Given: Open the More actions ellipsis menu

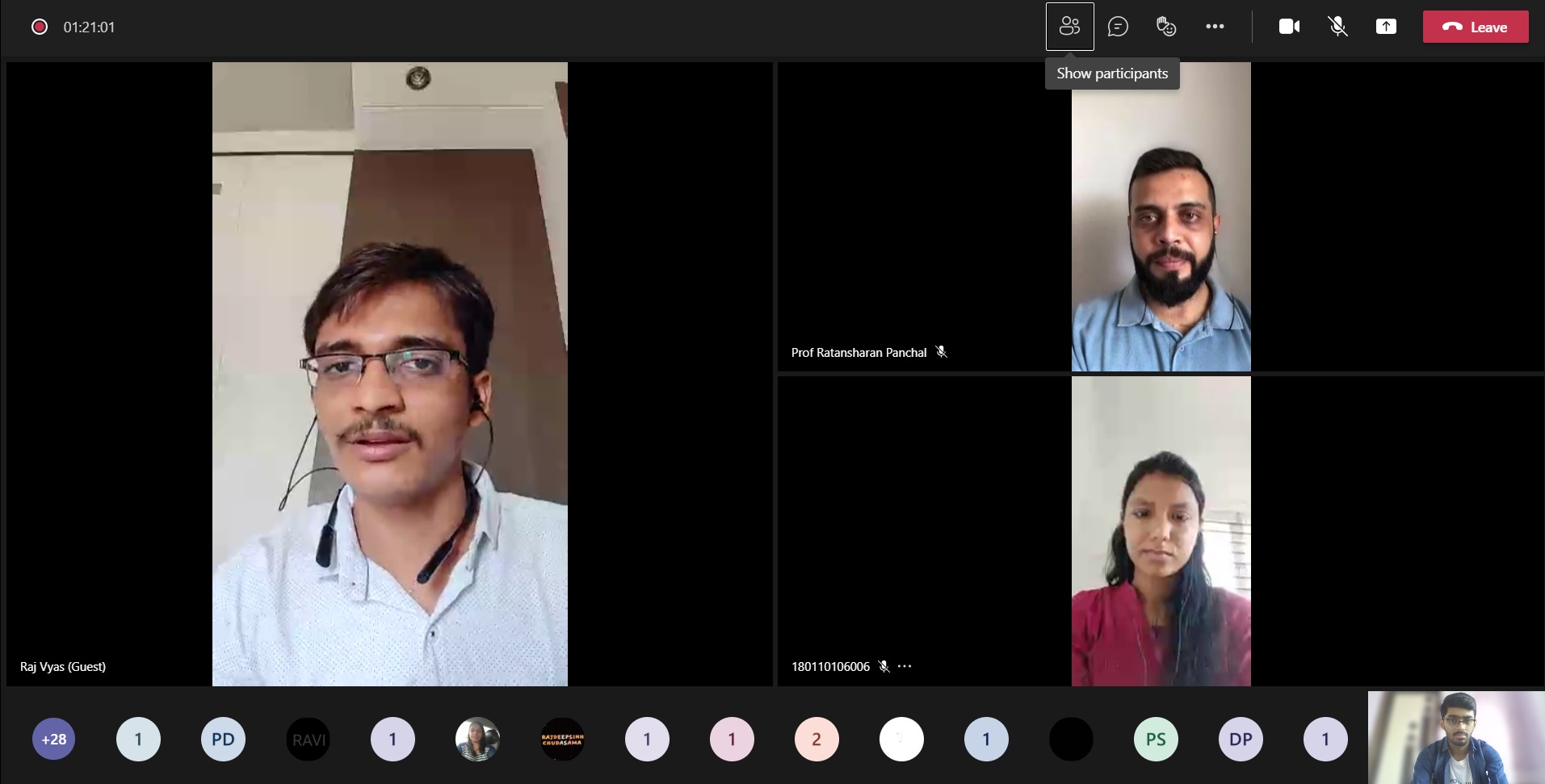Looking at the screenshot, I should (1215, 27).
